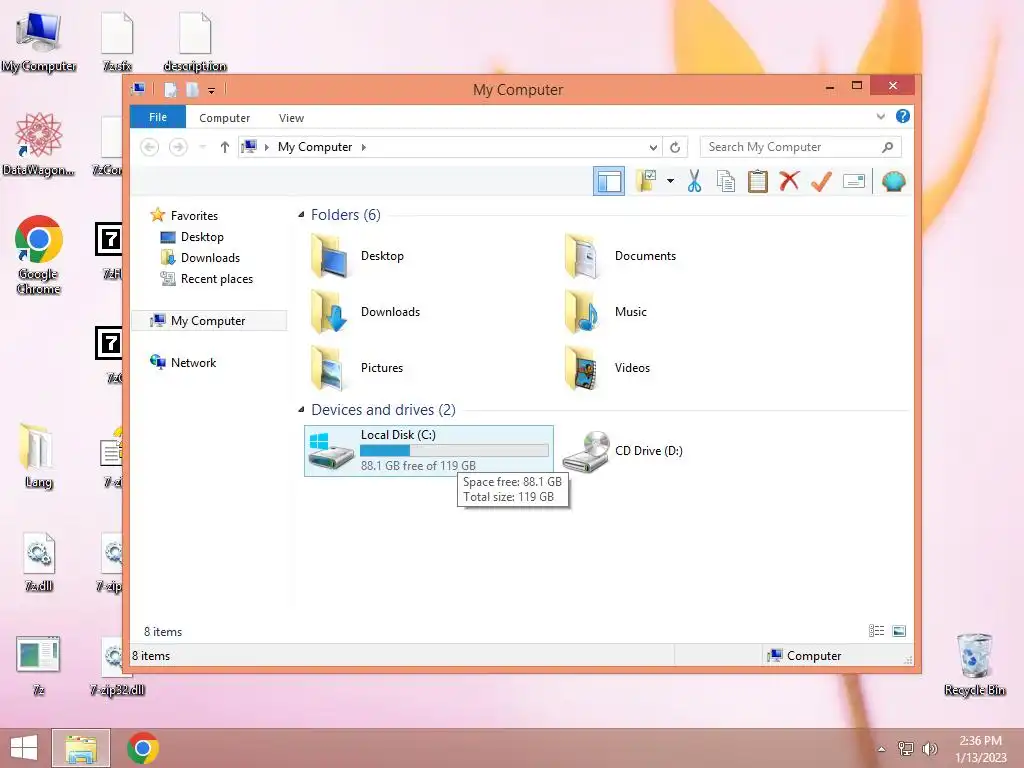Open the recent locations dropdown arrow
Screen dimensions: 1024x768
(x=202, y=147)
